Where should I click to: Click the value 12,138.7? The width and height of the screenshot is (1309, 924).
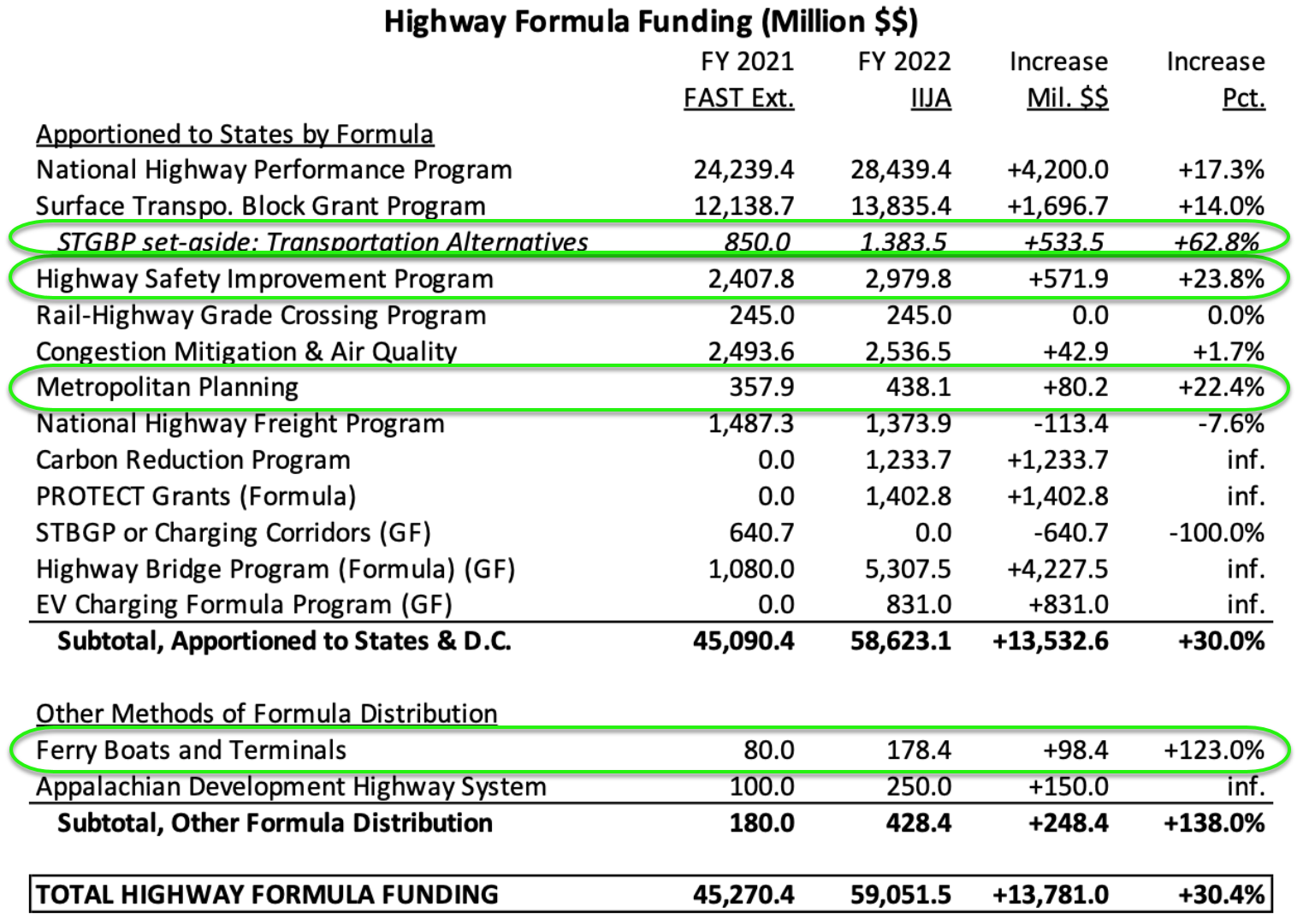click(x=743, y=206)
